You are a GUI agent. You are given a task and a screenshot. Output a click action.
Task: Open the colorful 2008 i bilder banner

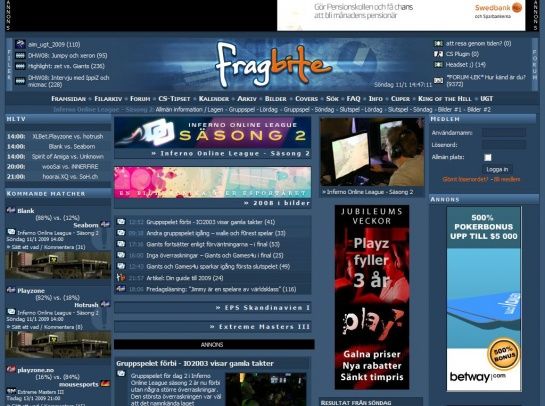pyautogui.click(x=212, y=182)
